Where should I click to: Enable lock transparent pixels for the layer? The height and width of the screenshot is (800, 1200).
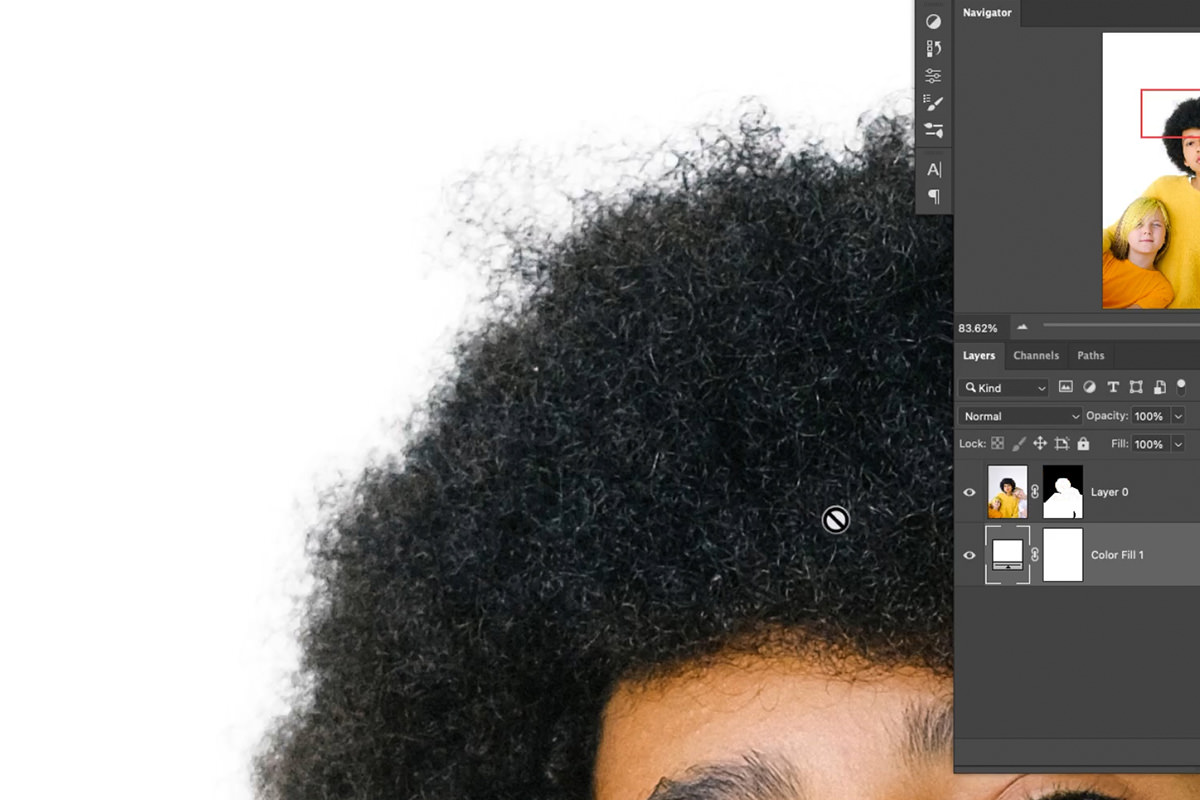pyautogui.click(x=998, y=443)
